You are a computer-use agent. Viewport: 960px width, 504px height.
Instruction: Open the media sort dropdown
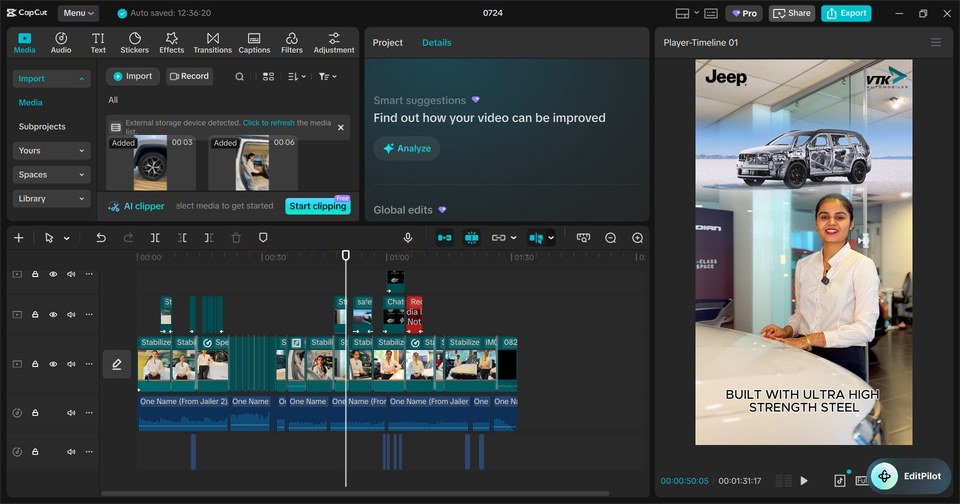point(296,77)
